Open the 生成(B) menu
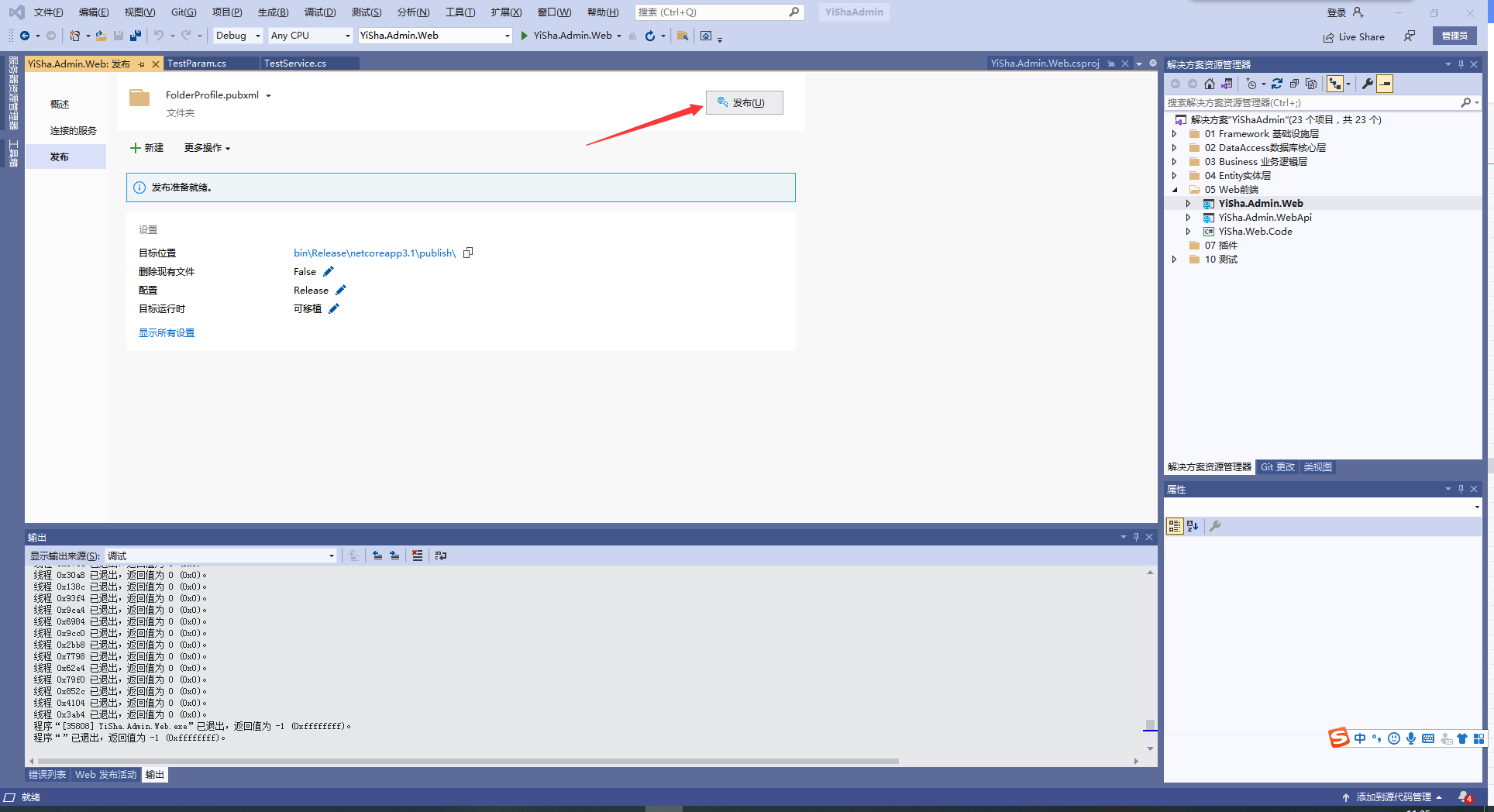This screenshot has width=1494, height=812. pos(273,12)
